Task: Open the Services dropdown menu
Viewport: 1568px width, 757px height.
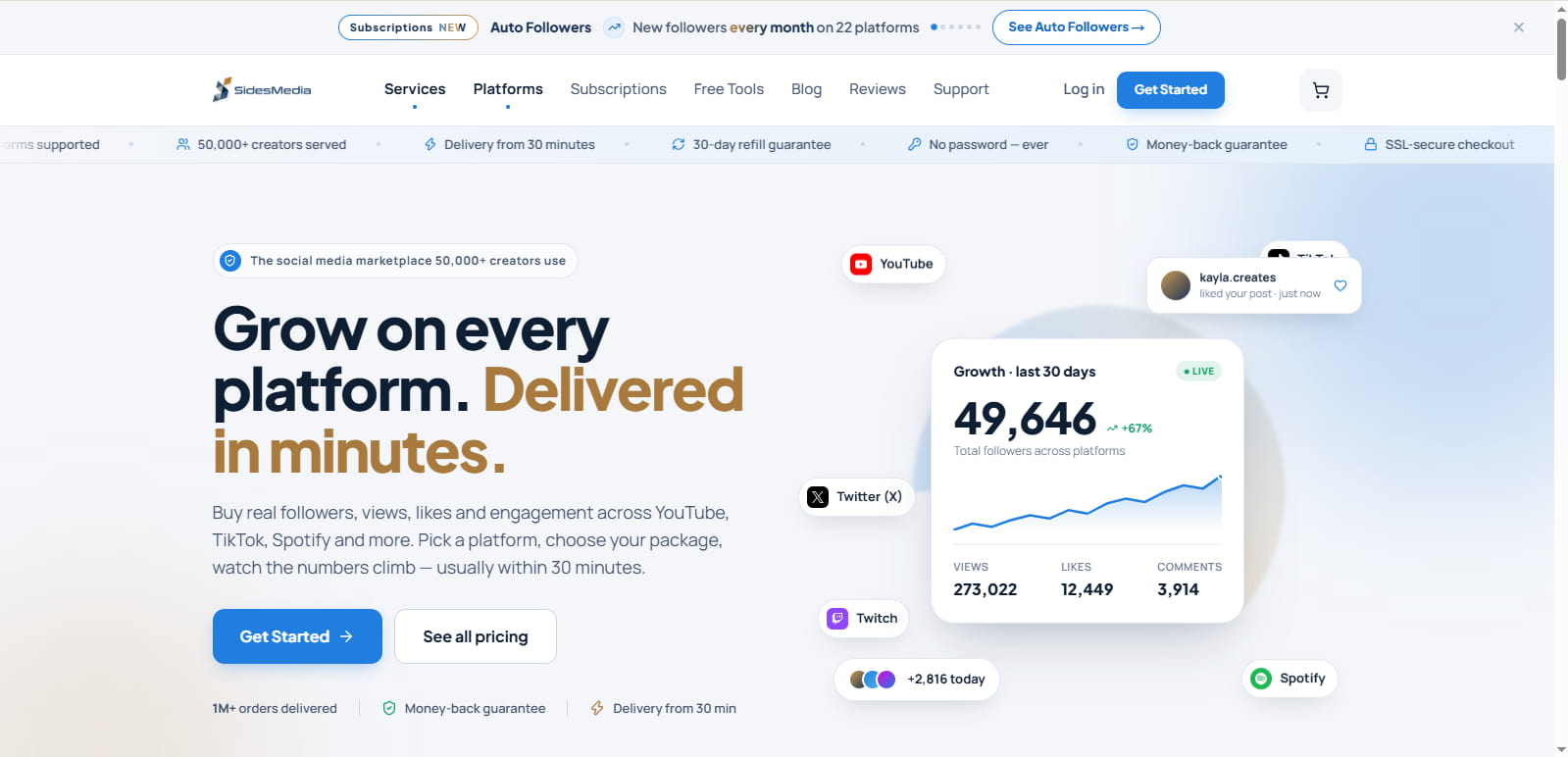Action: point(415,89)
